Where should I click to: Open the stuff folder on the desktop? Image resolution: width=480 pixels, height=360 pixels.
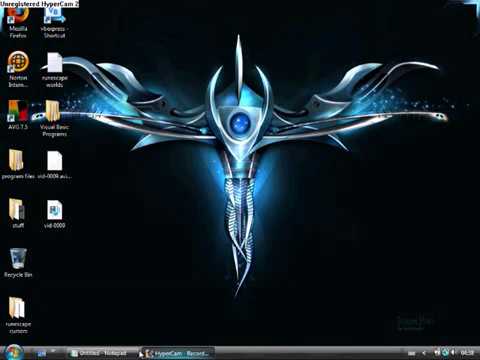click(18, 213)
